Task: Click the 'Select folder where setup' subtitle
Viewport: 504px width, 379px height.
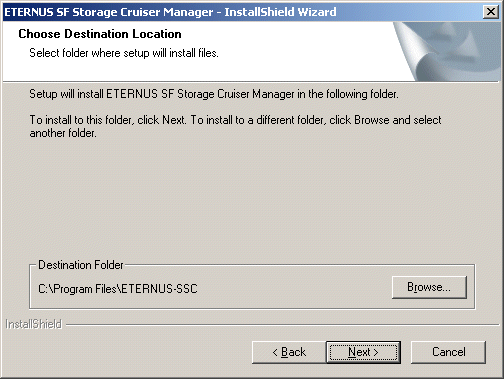Action: tap(124, 53)
